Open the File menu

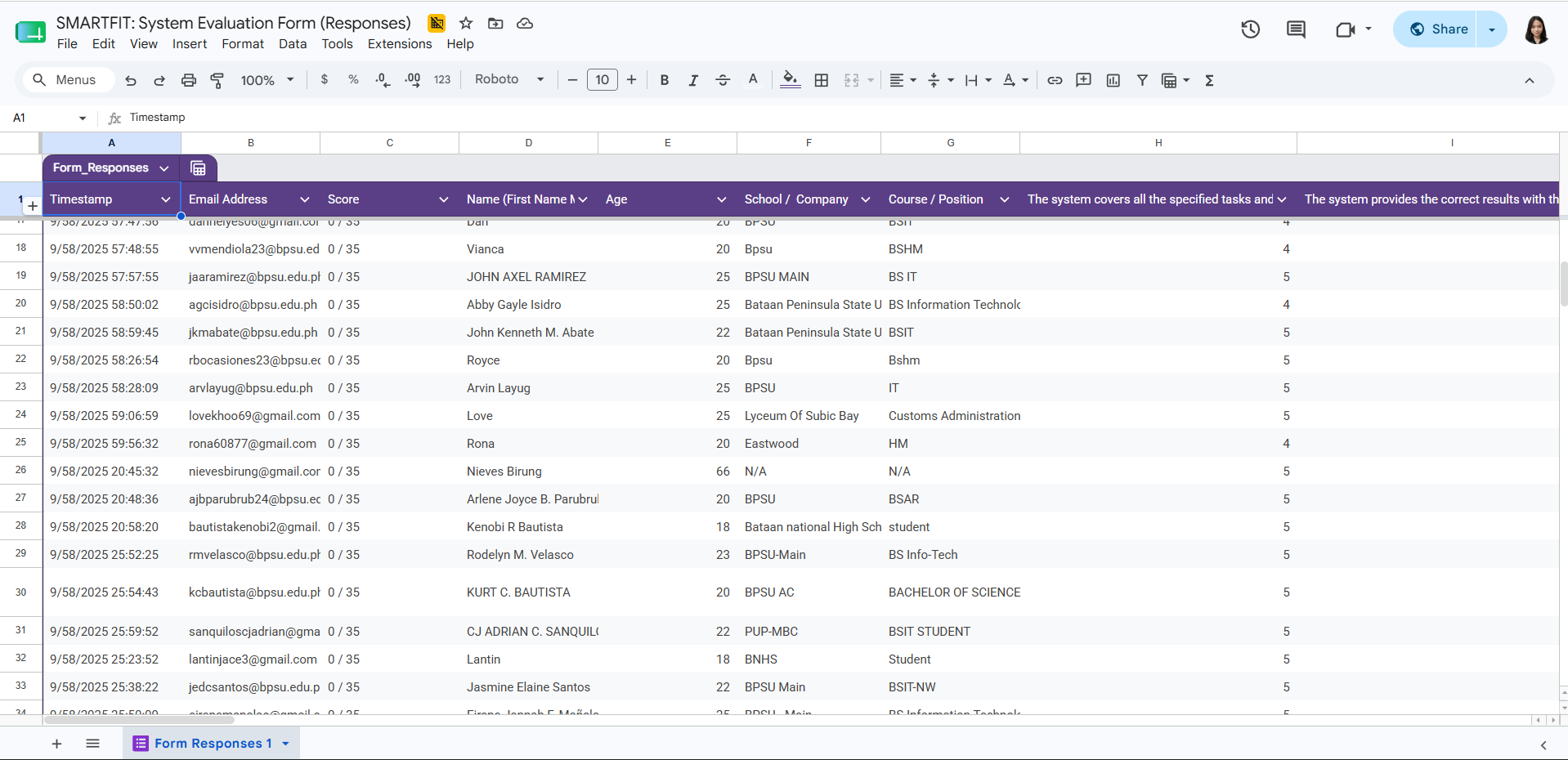click(67, 44)
